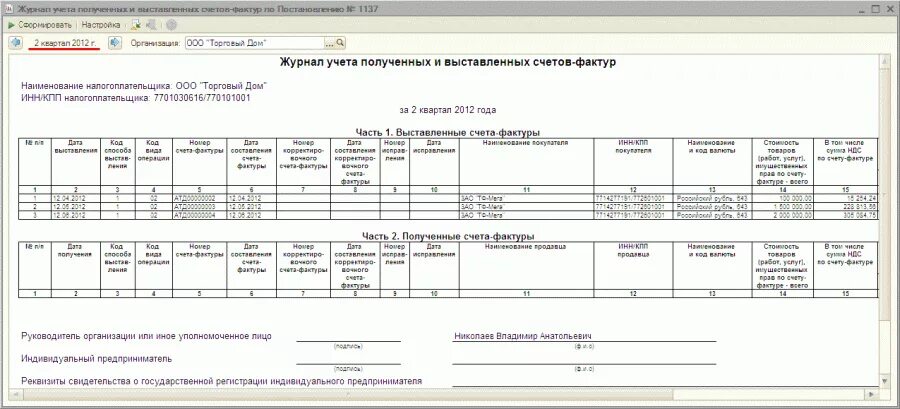Image resolution: width=900 pixels, height=409 pixels.
Task: Select the report title 'Журнал учета полученных и выставленных счетов-фактур'
Action: 448,63
